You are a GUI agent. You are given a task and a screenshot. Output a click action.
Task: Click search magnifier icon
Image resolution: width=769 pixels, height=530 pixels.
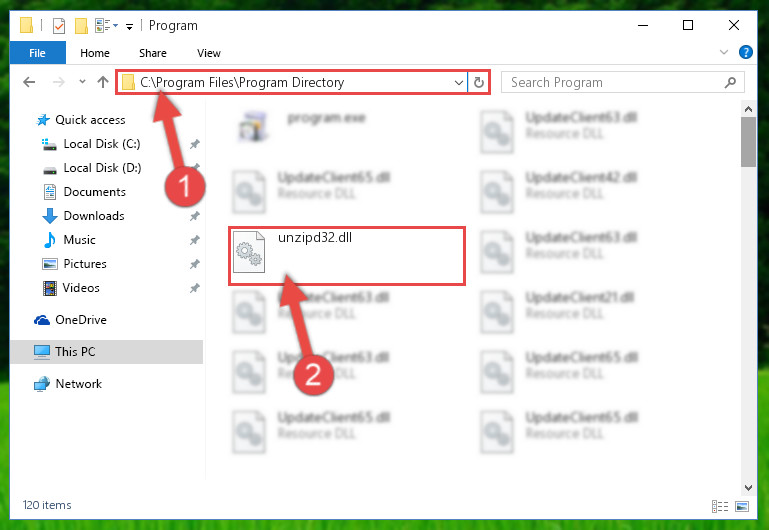730,82
